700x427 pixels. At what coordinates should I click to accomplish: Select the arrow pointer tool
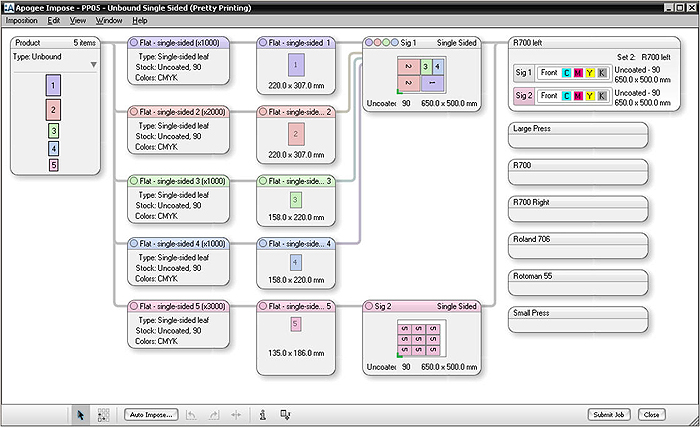coord(82,414)
